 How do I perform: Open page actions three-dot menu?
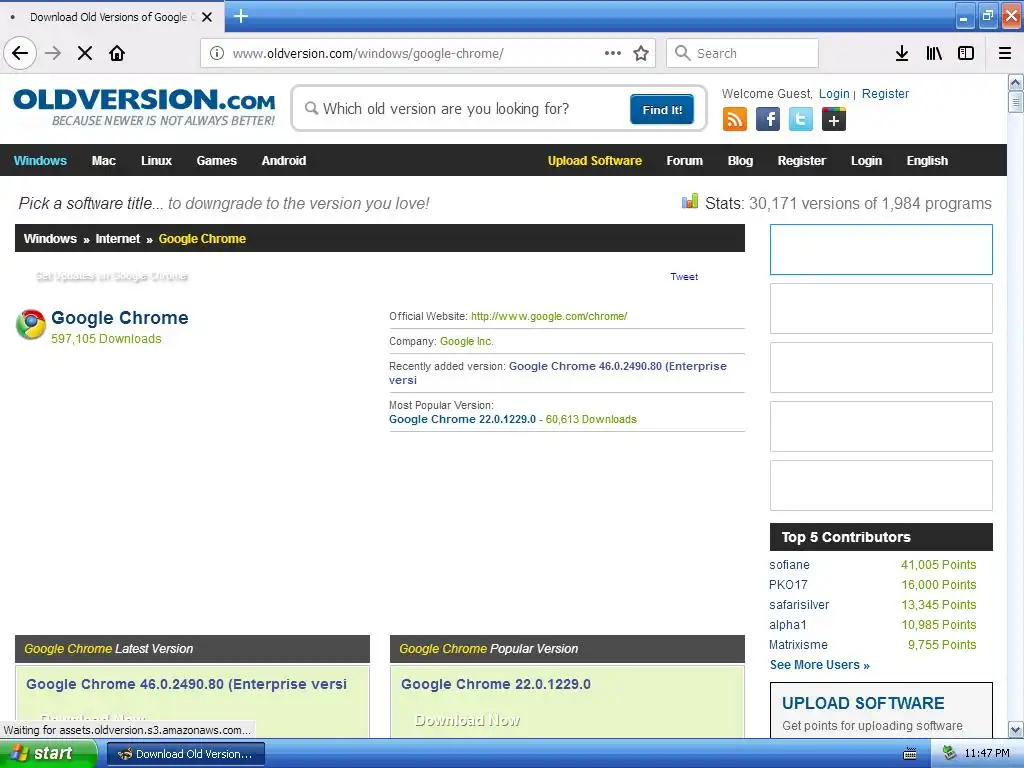(613, 53)
